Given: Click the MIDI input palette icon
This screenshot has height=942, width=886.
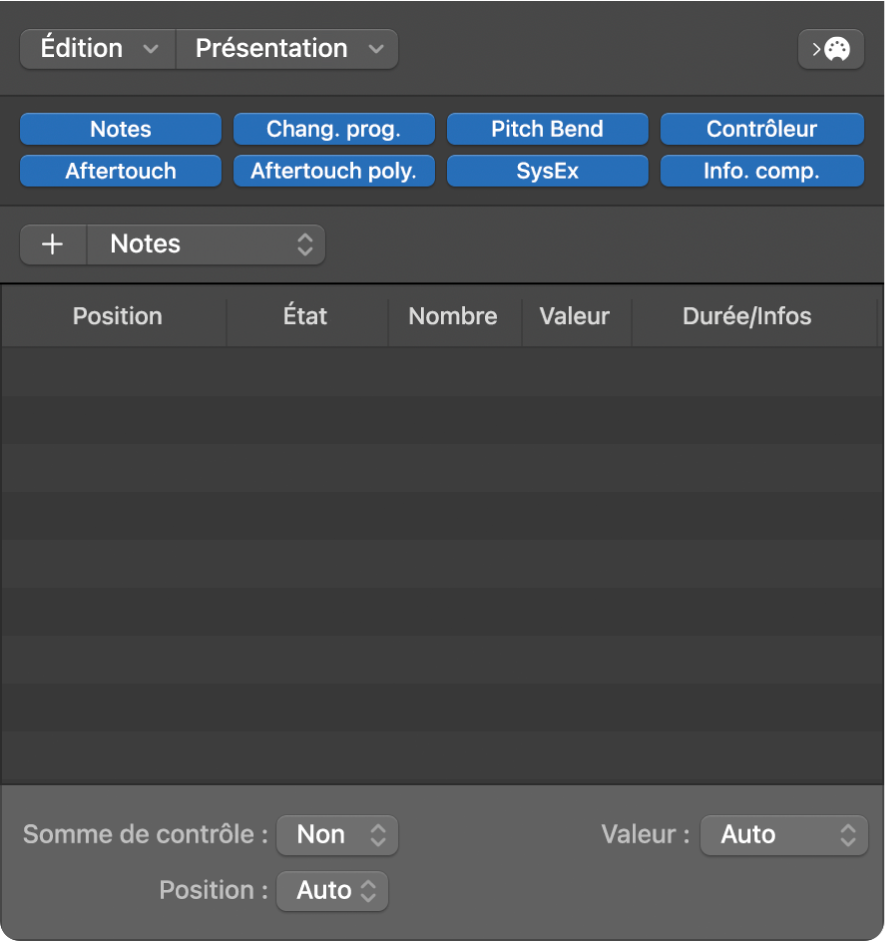Looking at the screenshot, I should point(831,49).
